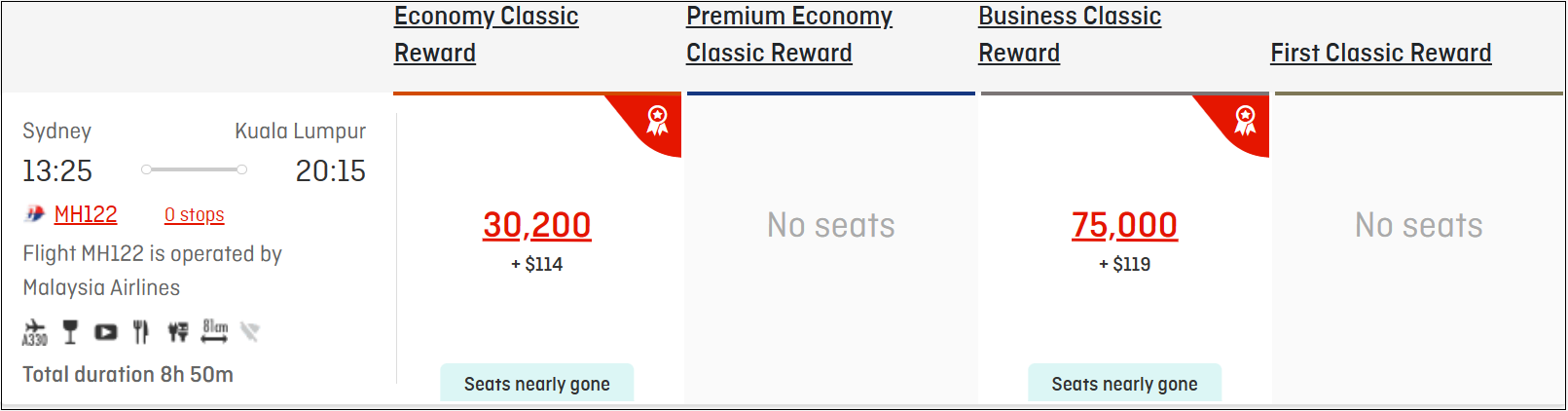Open the First Classic Reward column header
The width and height of the screenshot is (1568, 411).
tap(1380, 53)
